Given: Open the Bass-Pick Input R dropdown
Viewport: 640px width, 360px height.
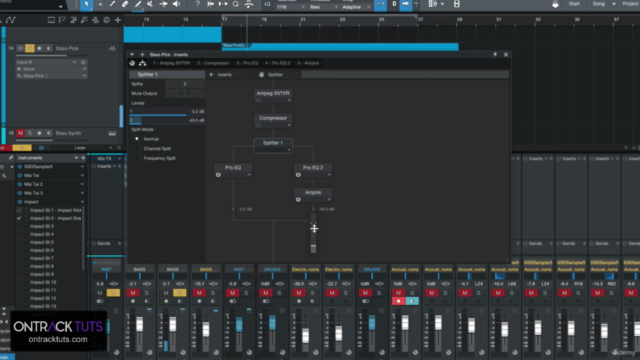Looking at the screenshot, I should pos(46,62).
